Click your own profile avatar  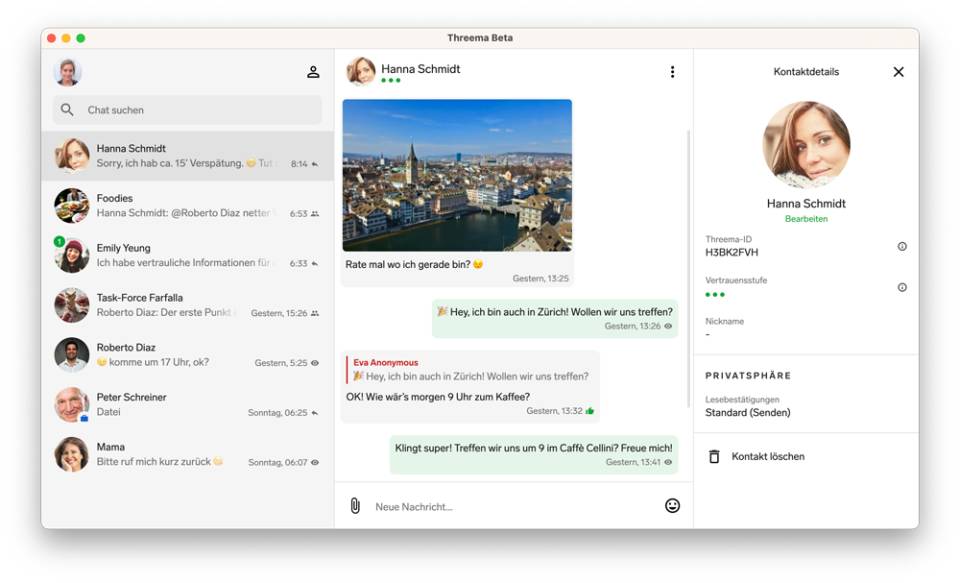[x=67, y=72]
